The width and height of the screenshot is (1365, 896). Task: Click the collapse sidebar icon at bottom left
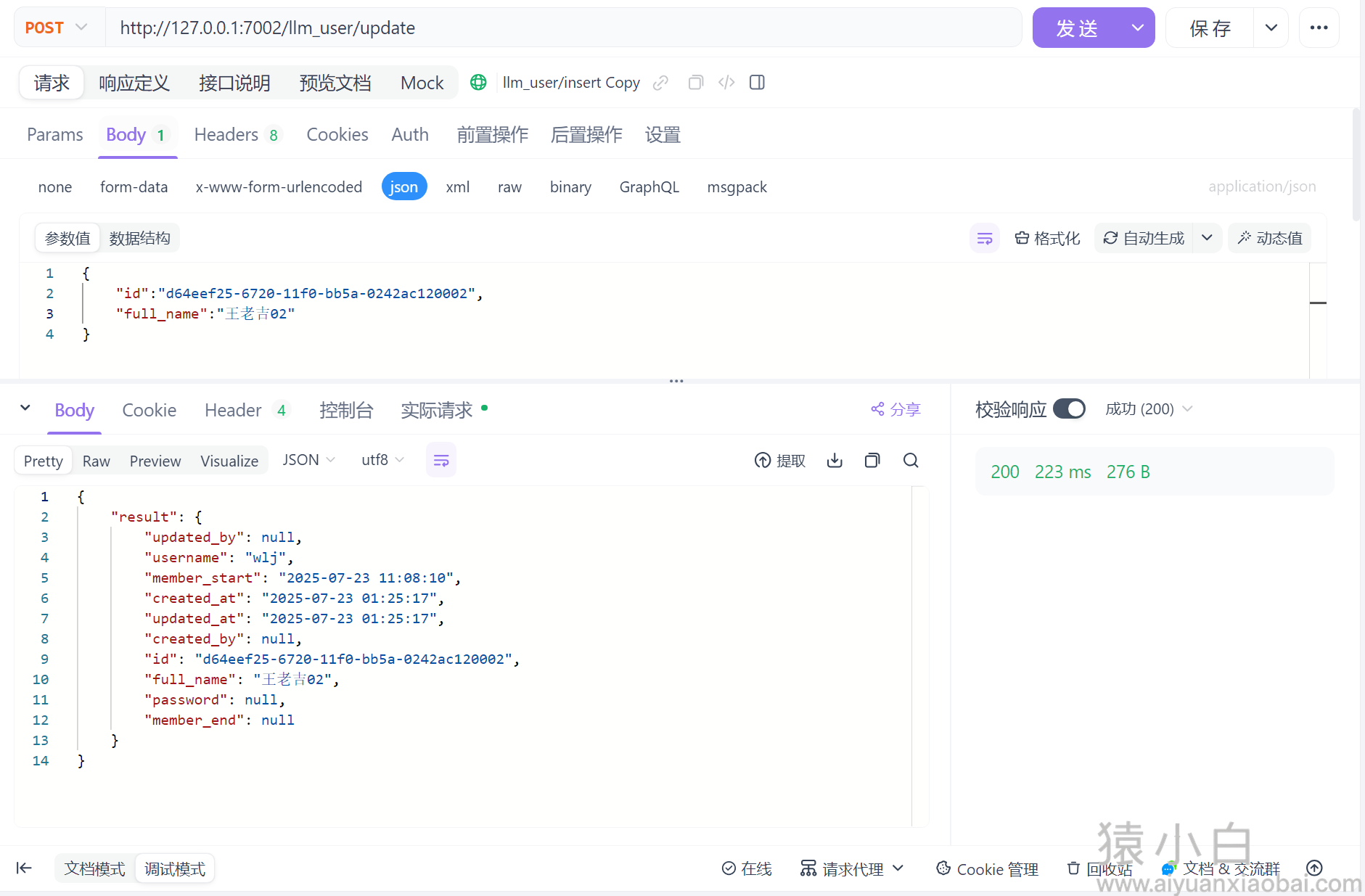point(24,868)
